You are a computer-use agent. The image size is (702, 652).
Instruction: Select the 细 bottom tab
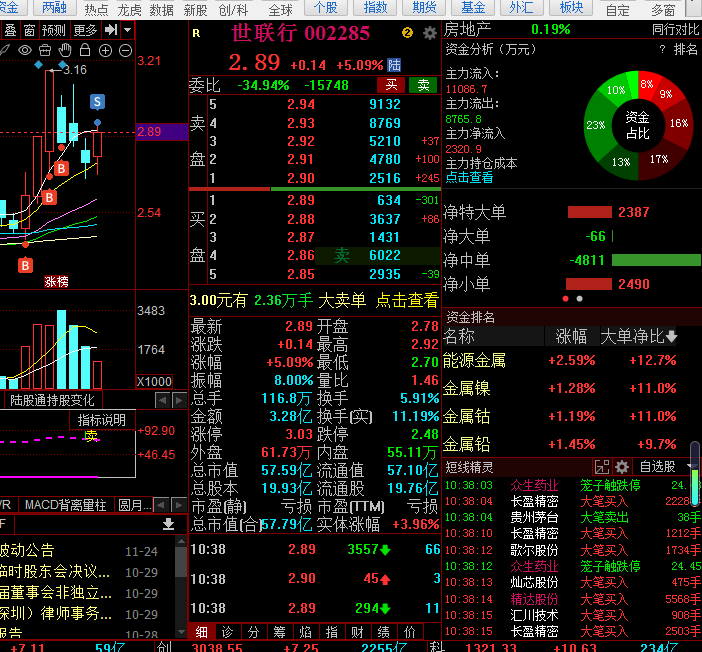201,632
